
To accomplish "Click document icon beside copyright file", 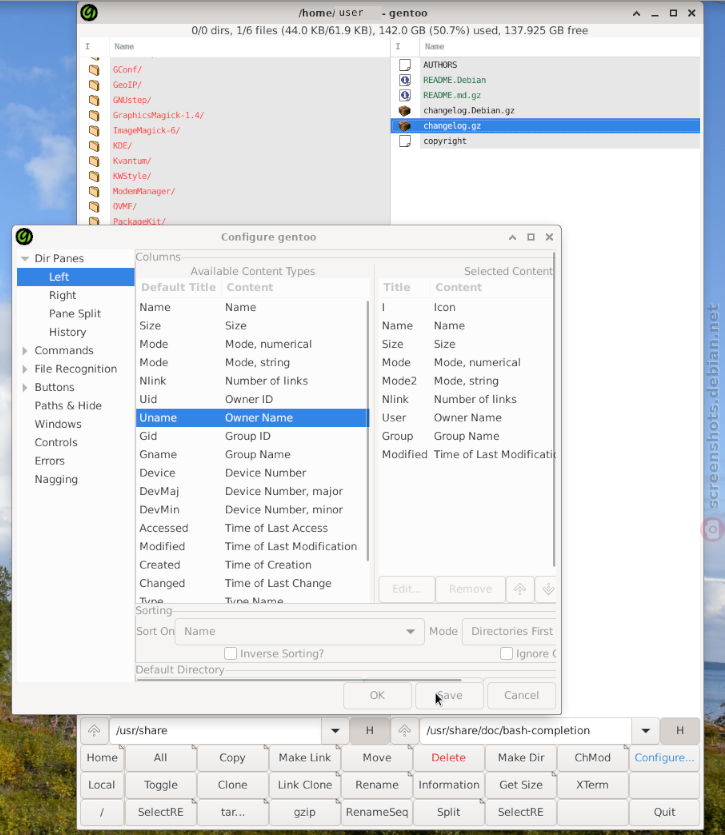I will tap(405, 141).
